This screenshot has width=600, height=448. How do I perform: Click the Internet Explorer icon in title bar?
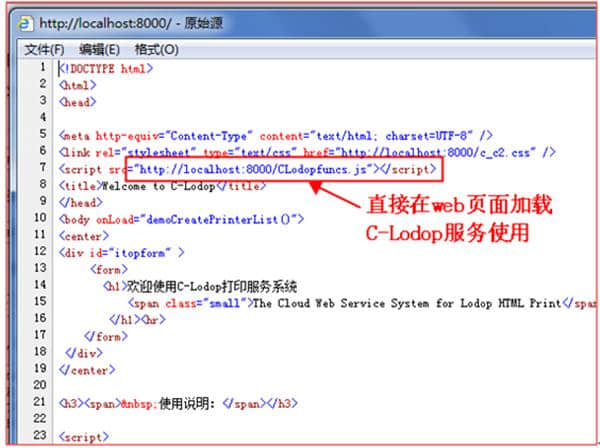[25, 24]
